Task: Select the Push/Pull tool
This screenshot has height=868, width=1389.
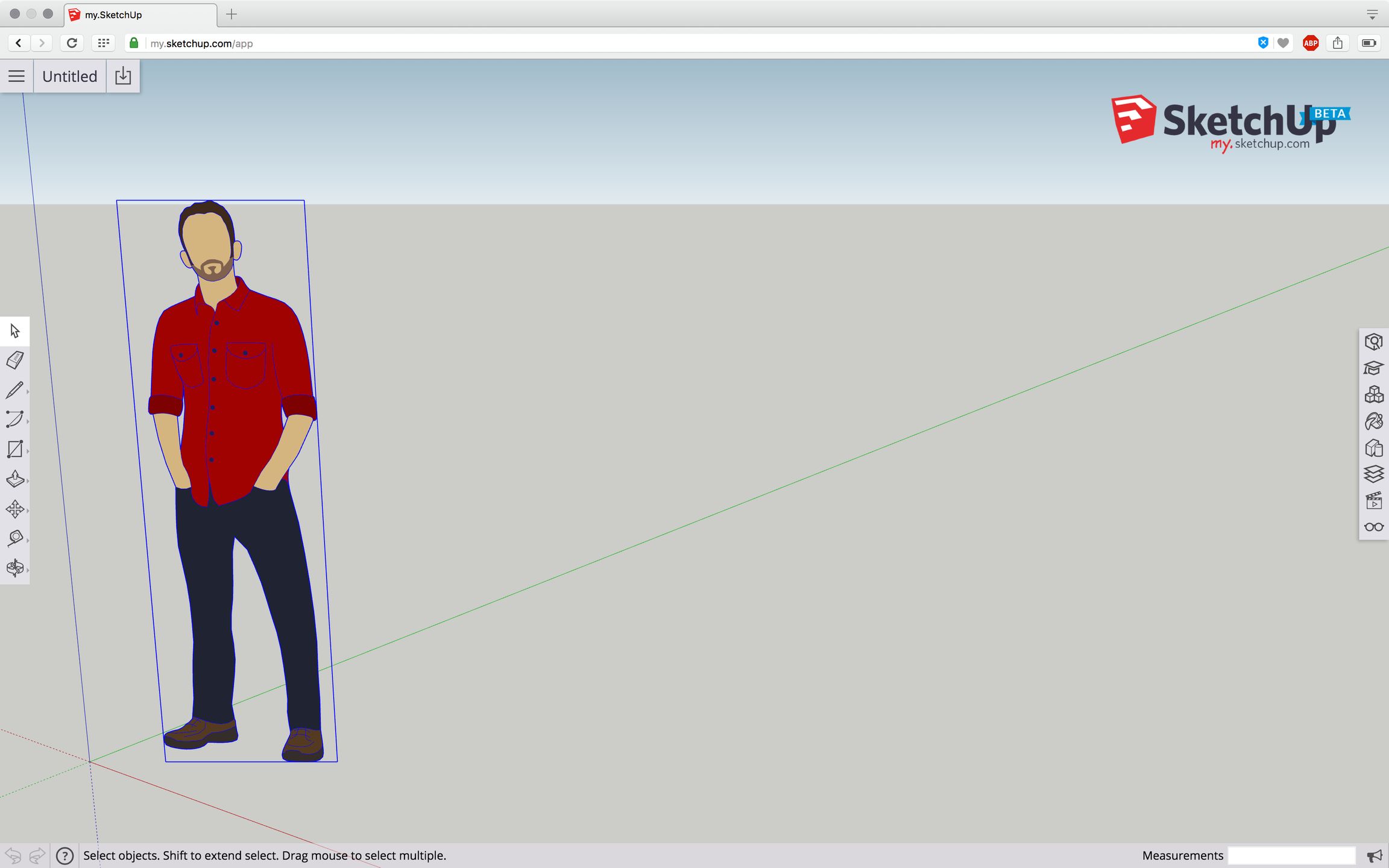Action: click(x=14, y=479)
